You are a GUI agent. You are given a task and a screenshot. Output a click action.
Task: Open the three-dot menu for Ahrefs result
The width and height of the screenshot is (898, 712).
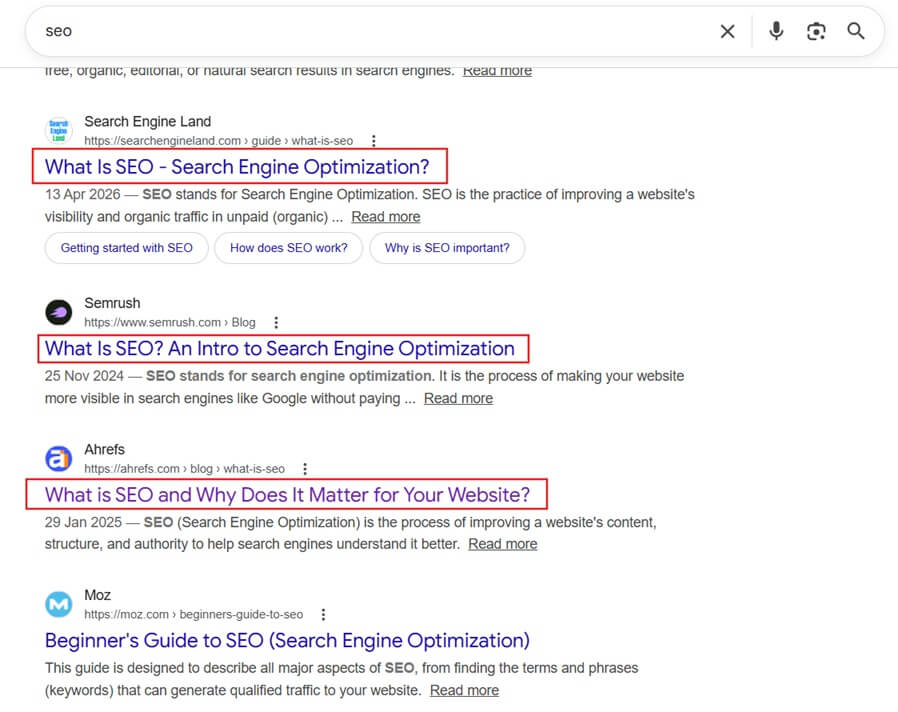(x=305, y=469)
